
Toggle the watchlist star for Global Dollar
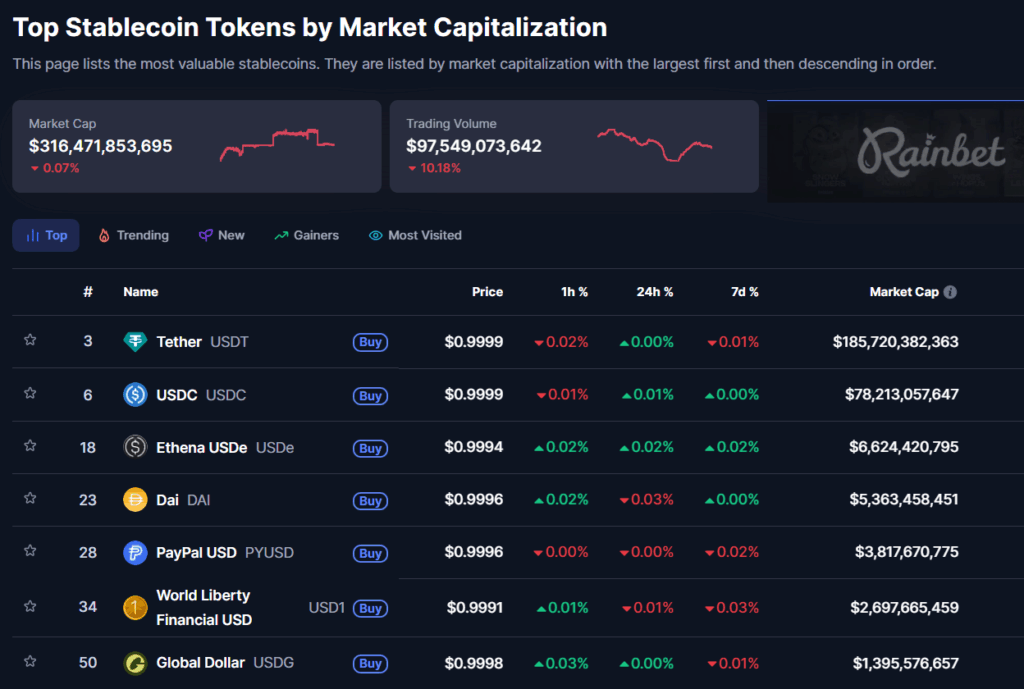click(30, 662)
